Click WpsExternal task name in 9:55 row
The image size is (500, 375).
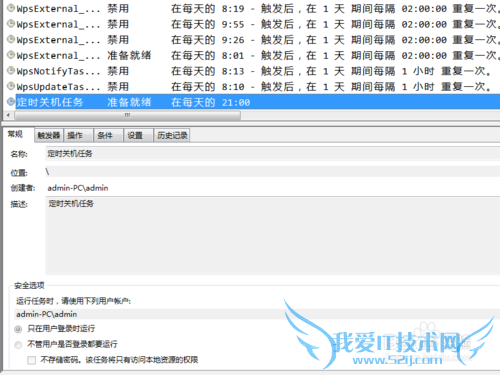(58, 24)
